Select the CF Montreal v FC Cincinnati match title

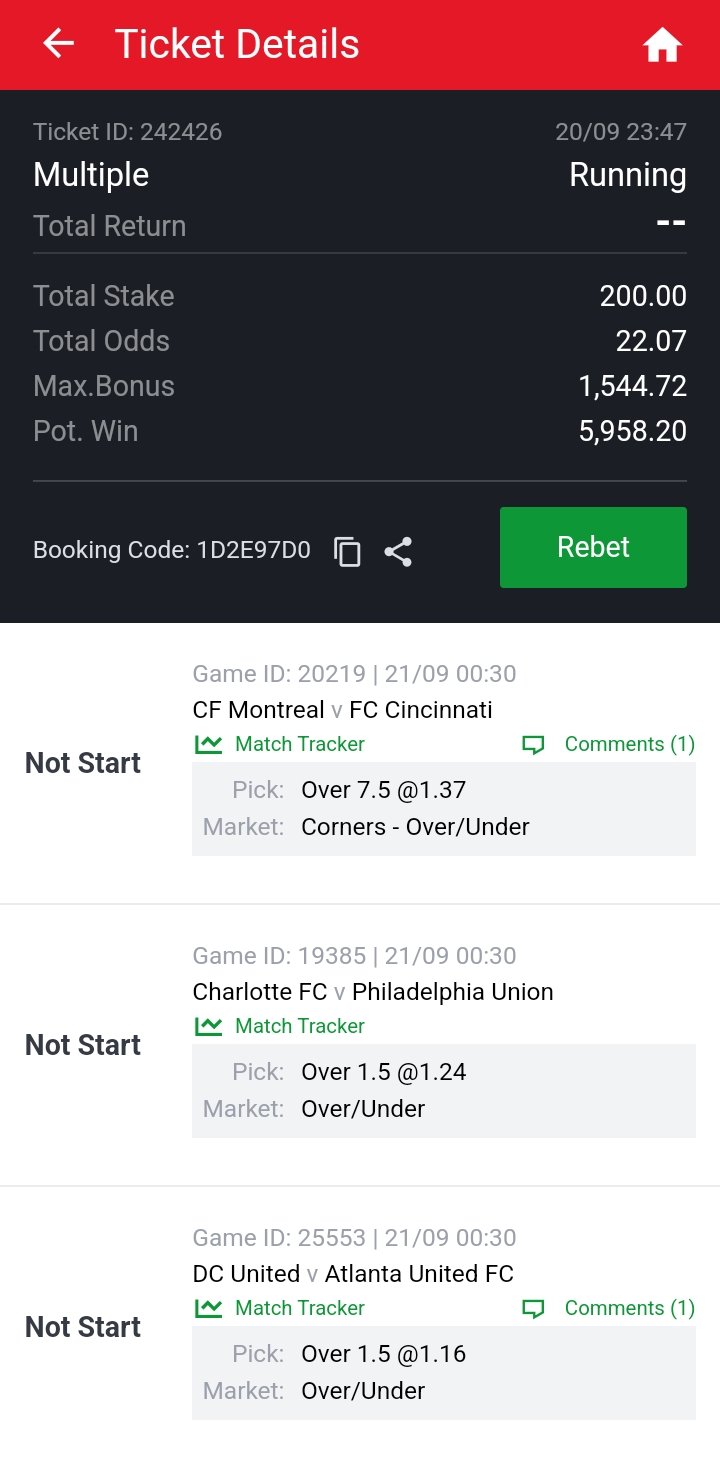tap(342, 710)
